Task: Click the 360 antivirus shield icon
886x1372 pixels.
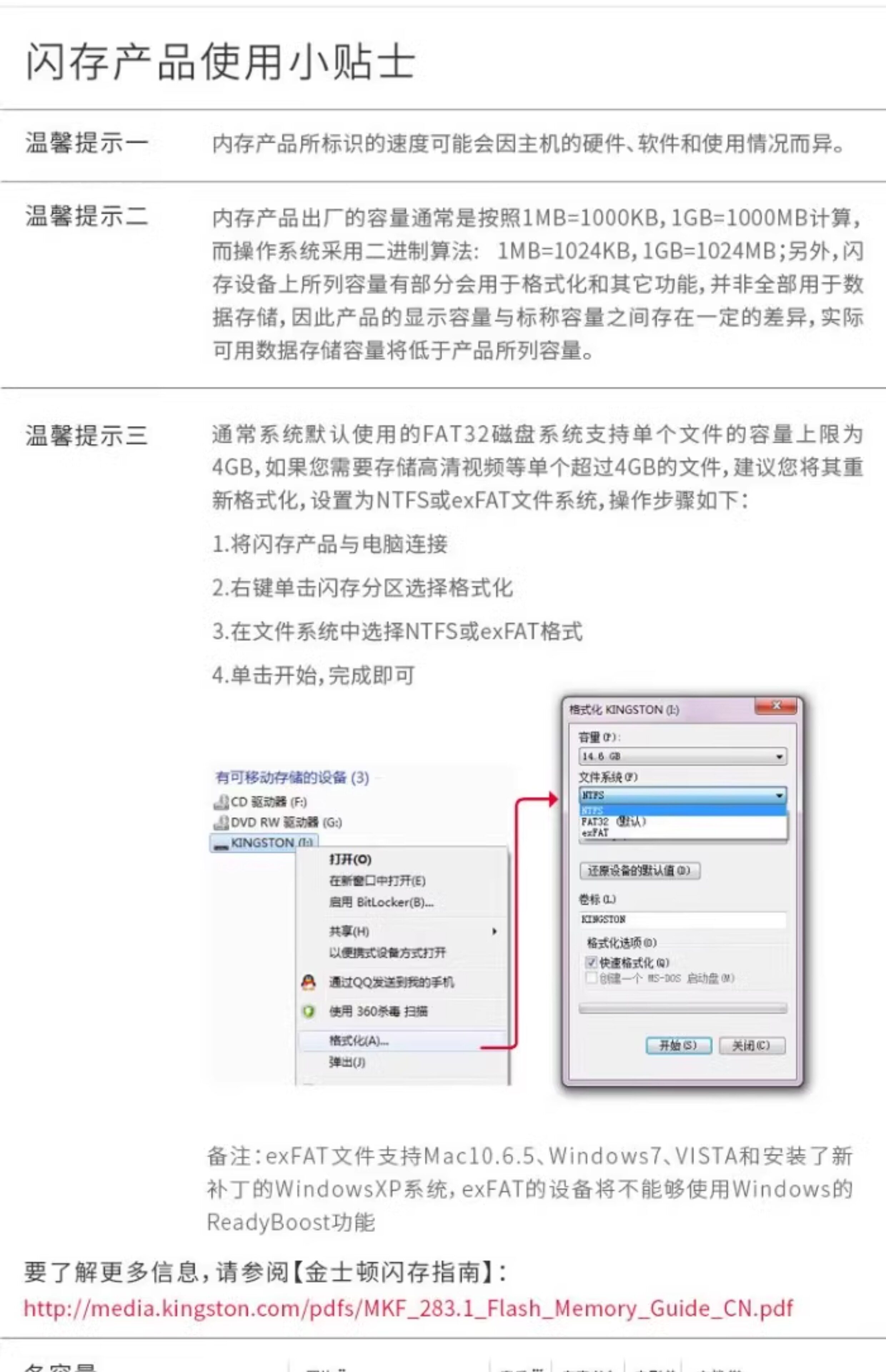Action: 308,1011
